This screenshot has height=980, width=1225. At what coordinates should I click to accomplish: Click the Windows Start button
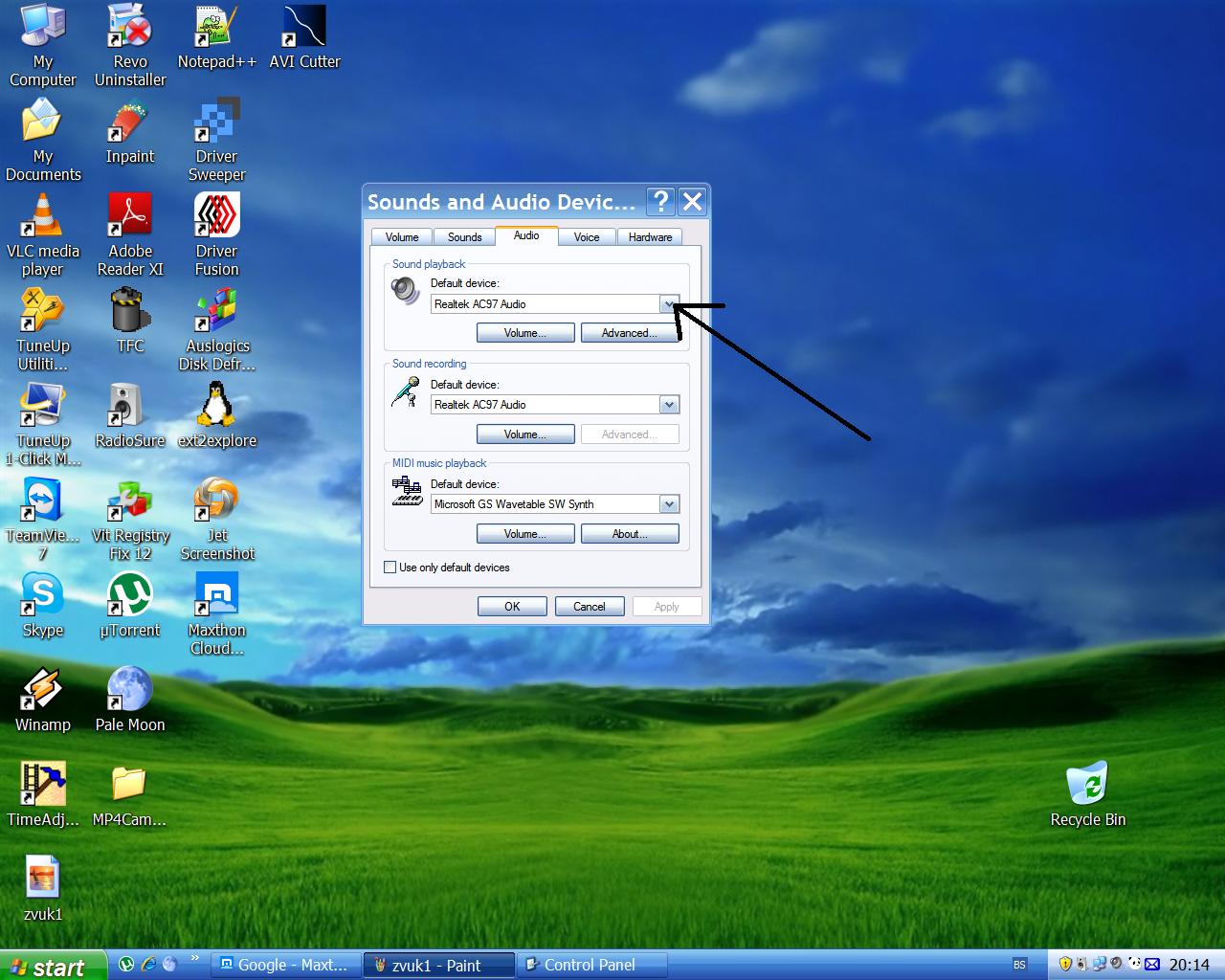click(48, 967)
